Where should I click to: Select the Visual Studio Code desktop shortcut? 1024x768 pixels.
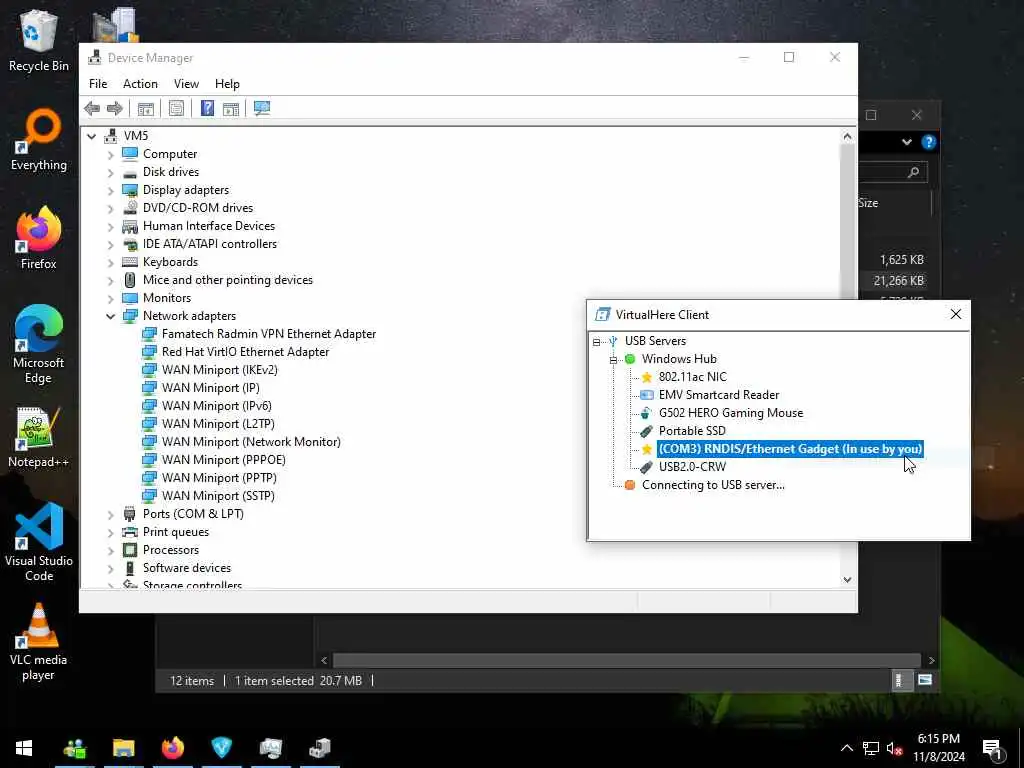39,542
